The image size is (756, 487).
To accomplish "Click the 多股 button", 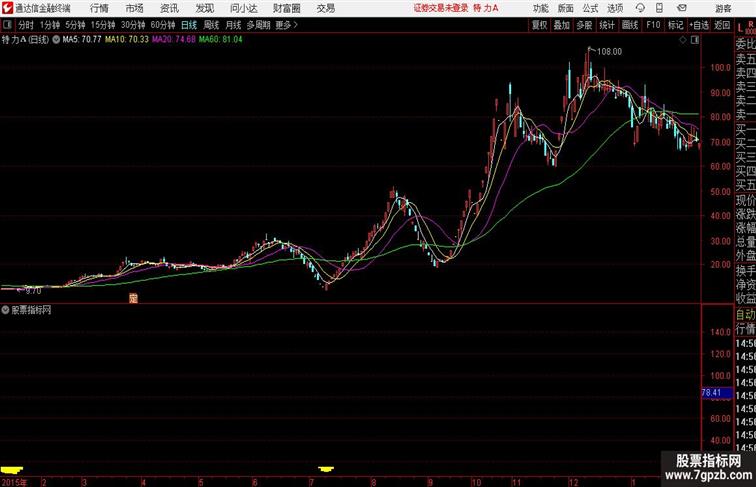I will coord(584,25).
